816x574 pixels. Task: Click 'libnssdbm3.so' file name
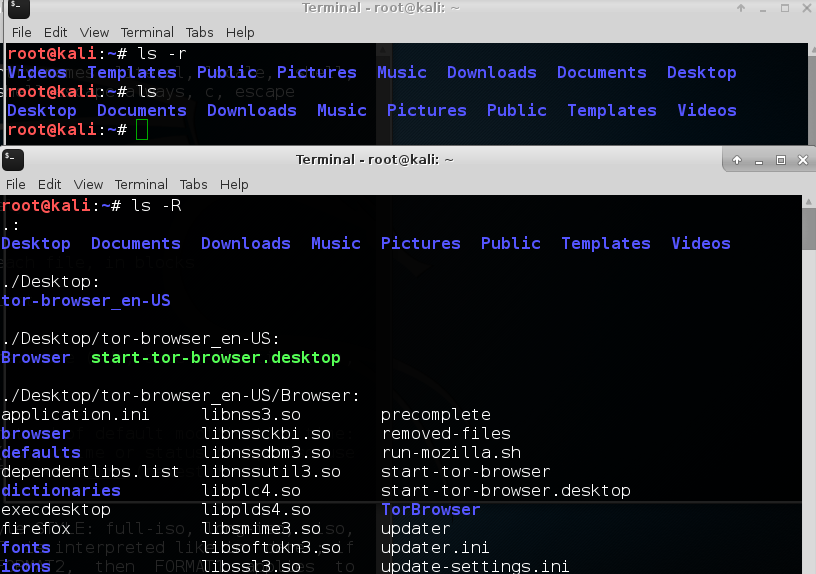266,452
